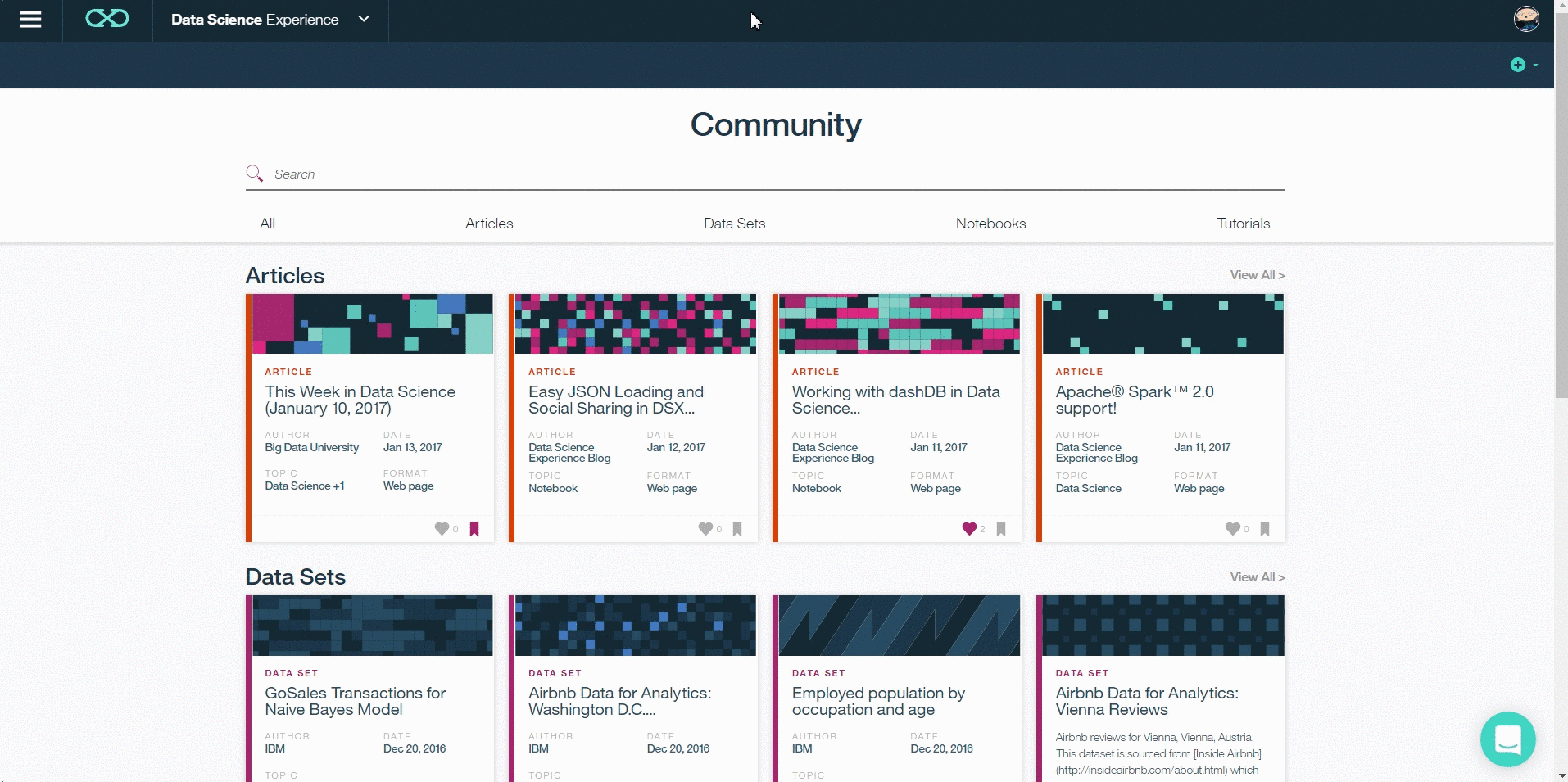Open Airbnb Data for Analytics: Washington D.C.
This screenshot has height=782, width=1568.
click(619, 701)
